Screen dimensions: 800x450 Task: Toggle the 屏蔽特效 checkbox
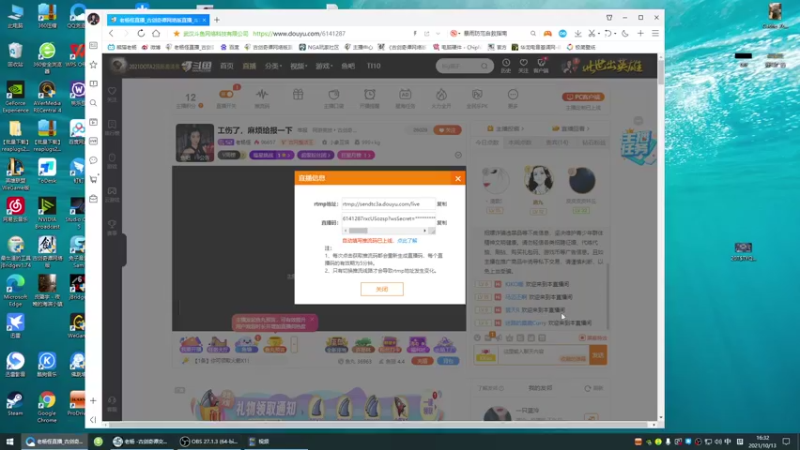593,338
